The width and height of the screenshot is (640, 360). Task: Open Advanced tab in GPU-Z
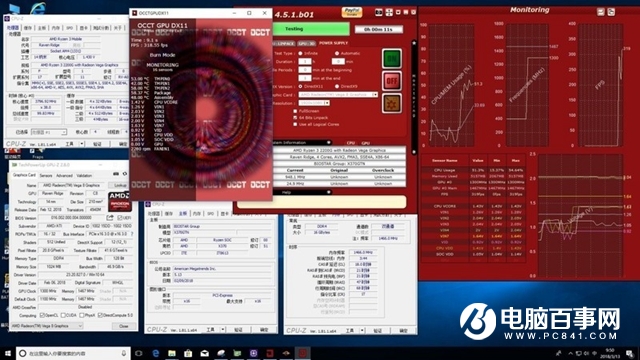tap(64, 176)
